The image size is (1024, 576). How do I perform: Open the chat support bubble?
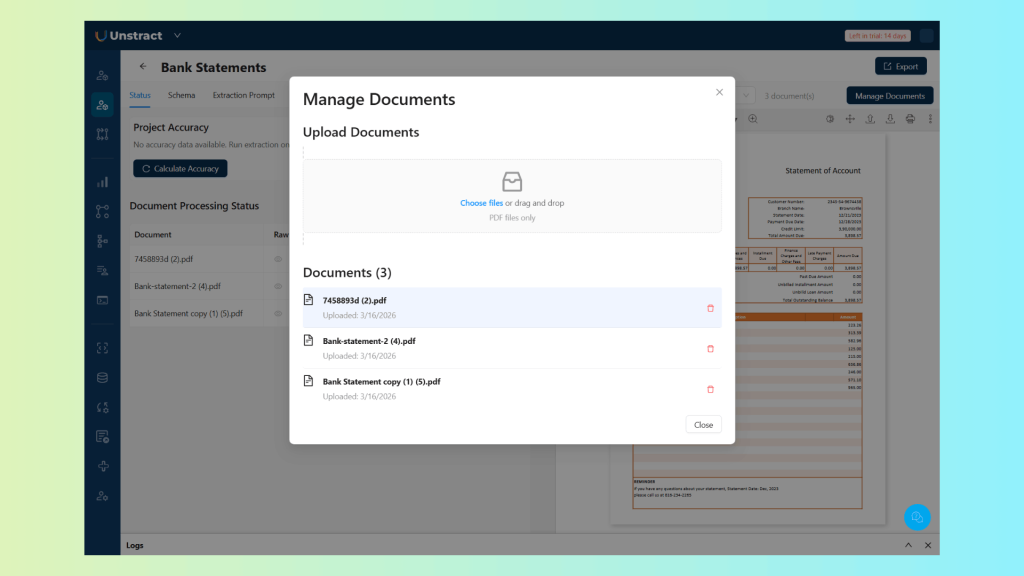(917, 517)
